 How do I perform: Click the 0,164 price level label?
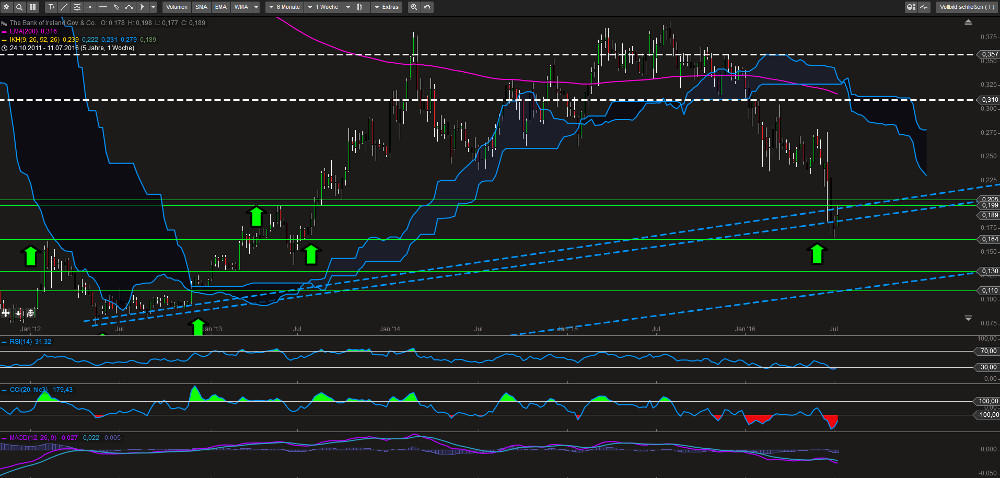click(x=988, y=240)
